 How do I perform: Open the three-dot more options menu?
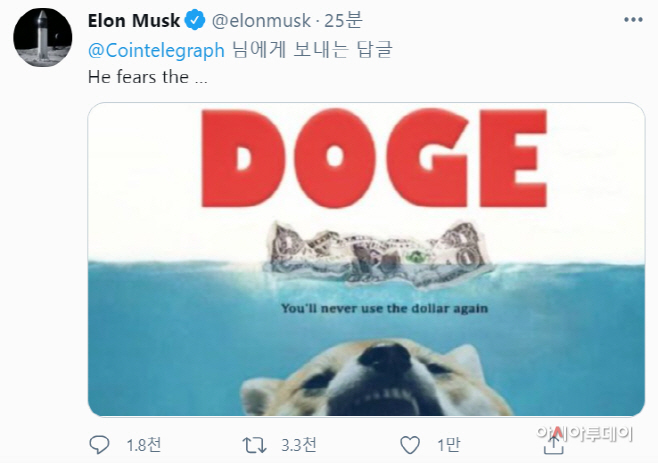pyautogui.click(x=632, y=20)
